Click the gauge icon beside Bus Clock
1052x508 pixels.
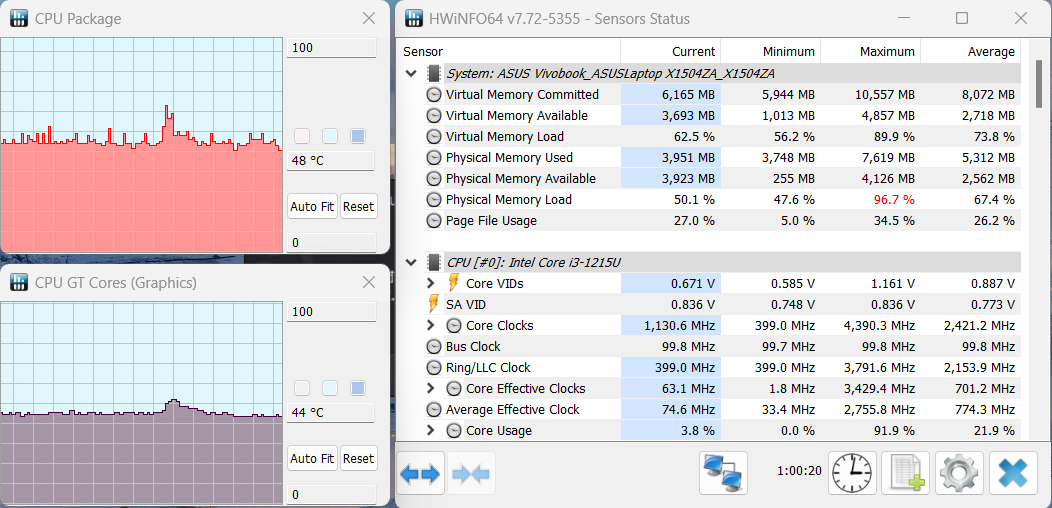(434, 346)
